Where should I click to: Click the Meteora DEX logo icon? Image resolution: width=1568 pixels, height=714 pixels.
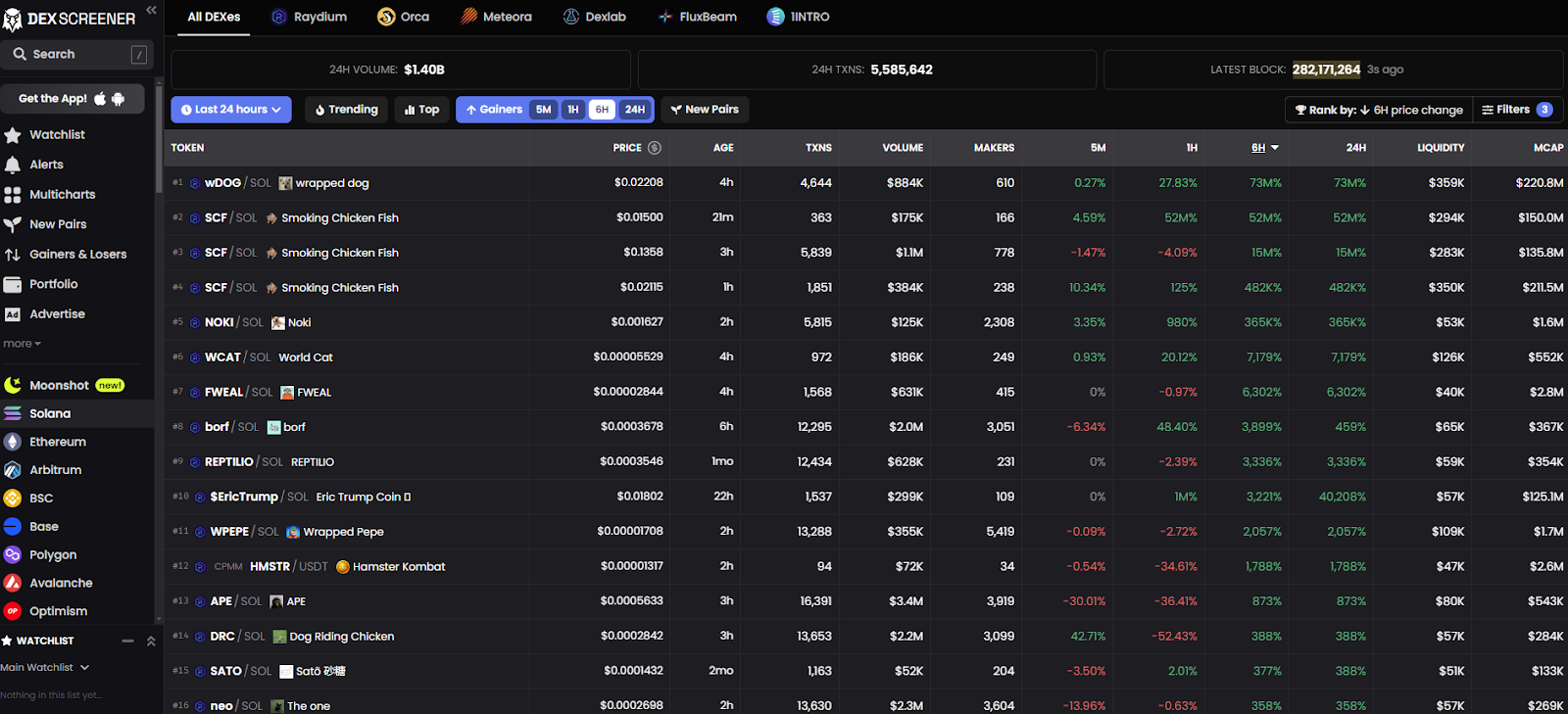point(468,17)
